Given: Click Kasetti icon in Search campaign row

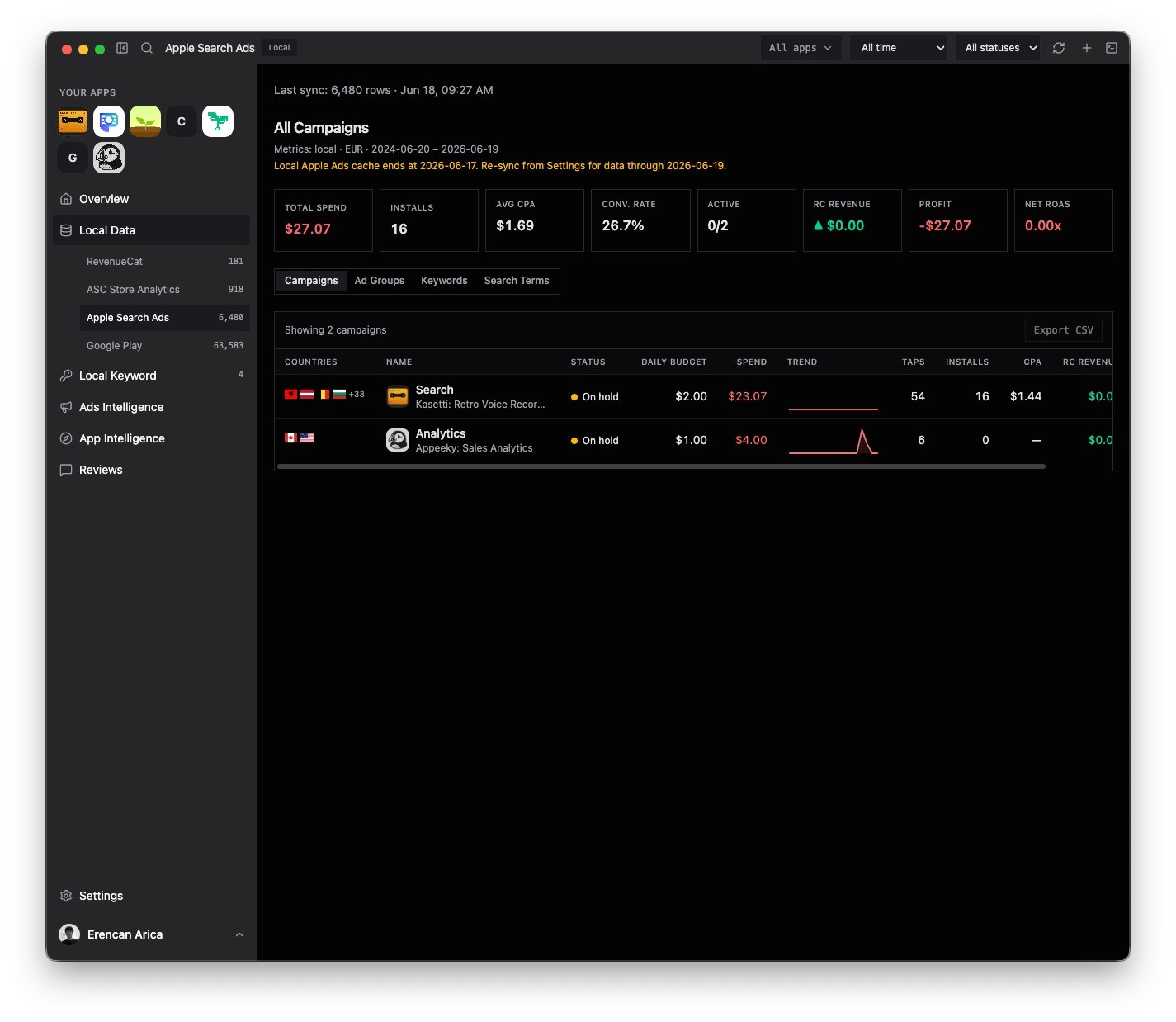Looking at the screenshot, I should [x=398, y=396].
